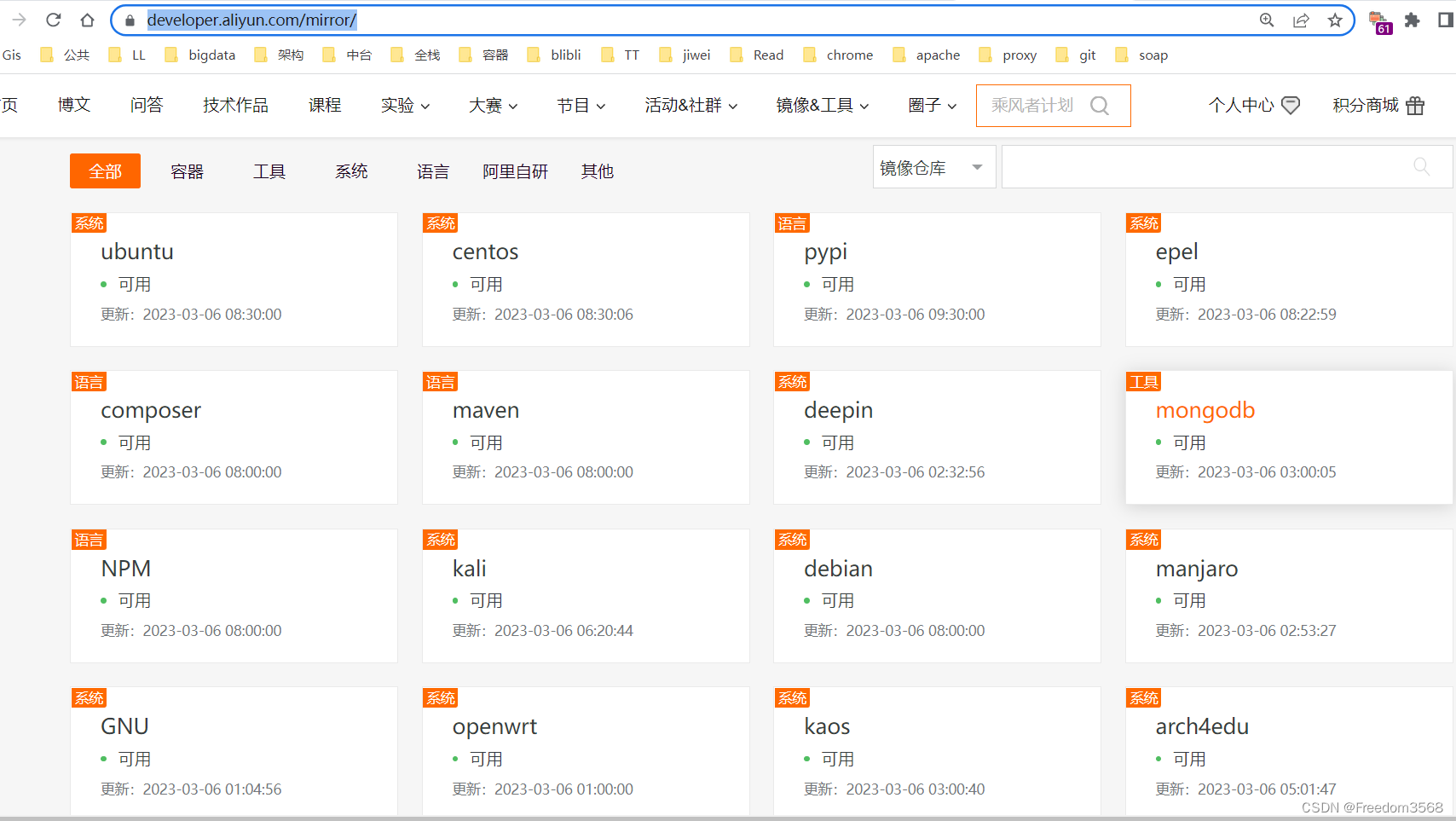Expand the 大赛 navigation dropdown
The height and width of the screenshot is (821, 1456).
pos(493,106)
